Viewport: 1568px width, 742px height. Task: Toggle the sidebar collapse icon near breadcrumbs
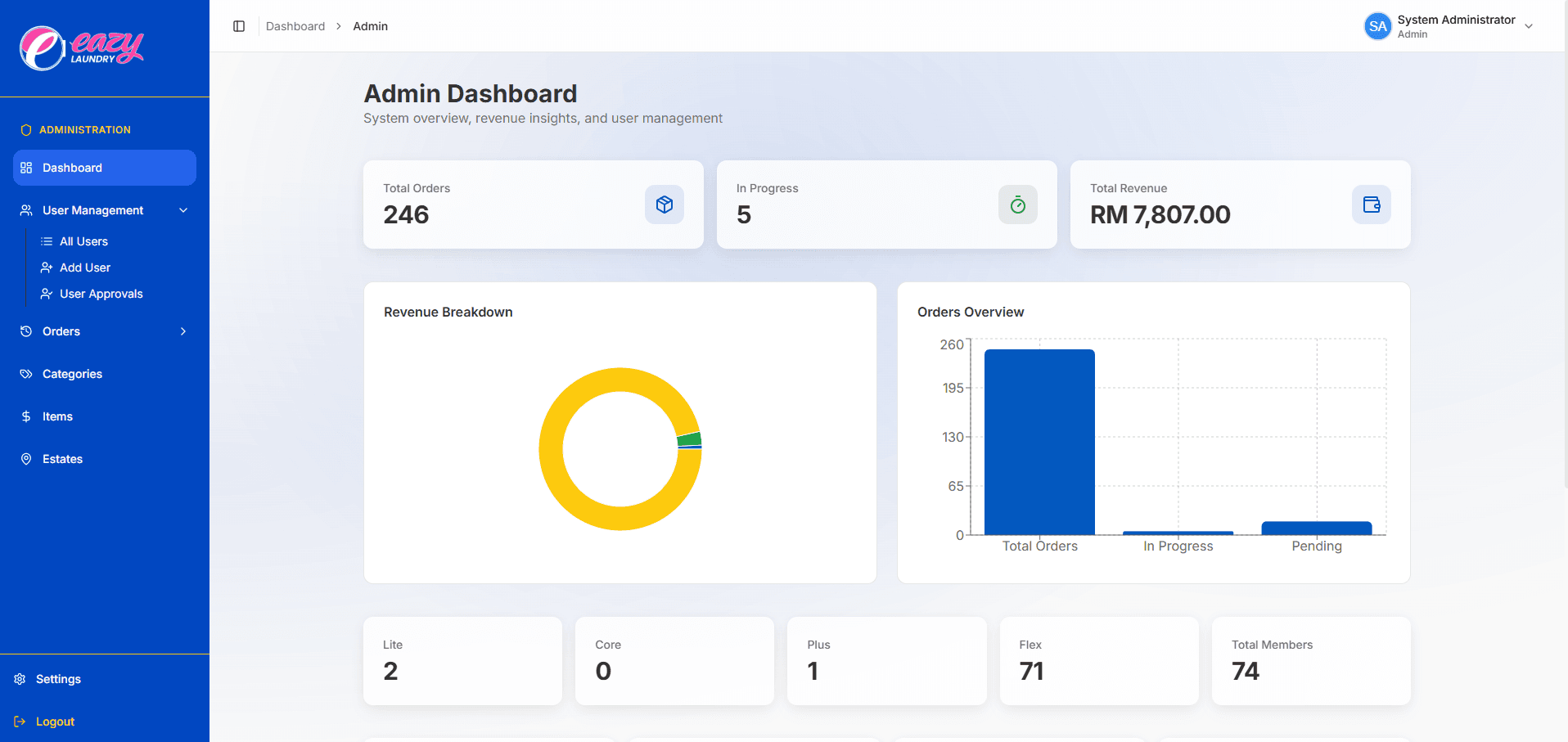238,26
